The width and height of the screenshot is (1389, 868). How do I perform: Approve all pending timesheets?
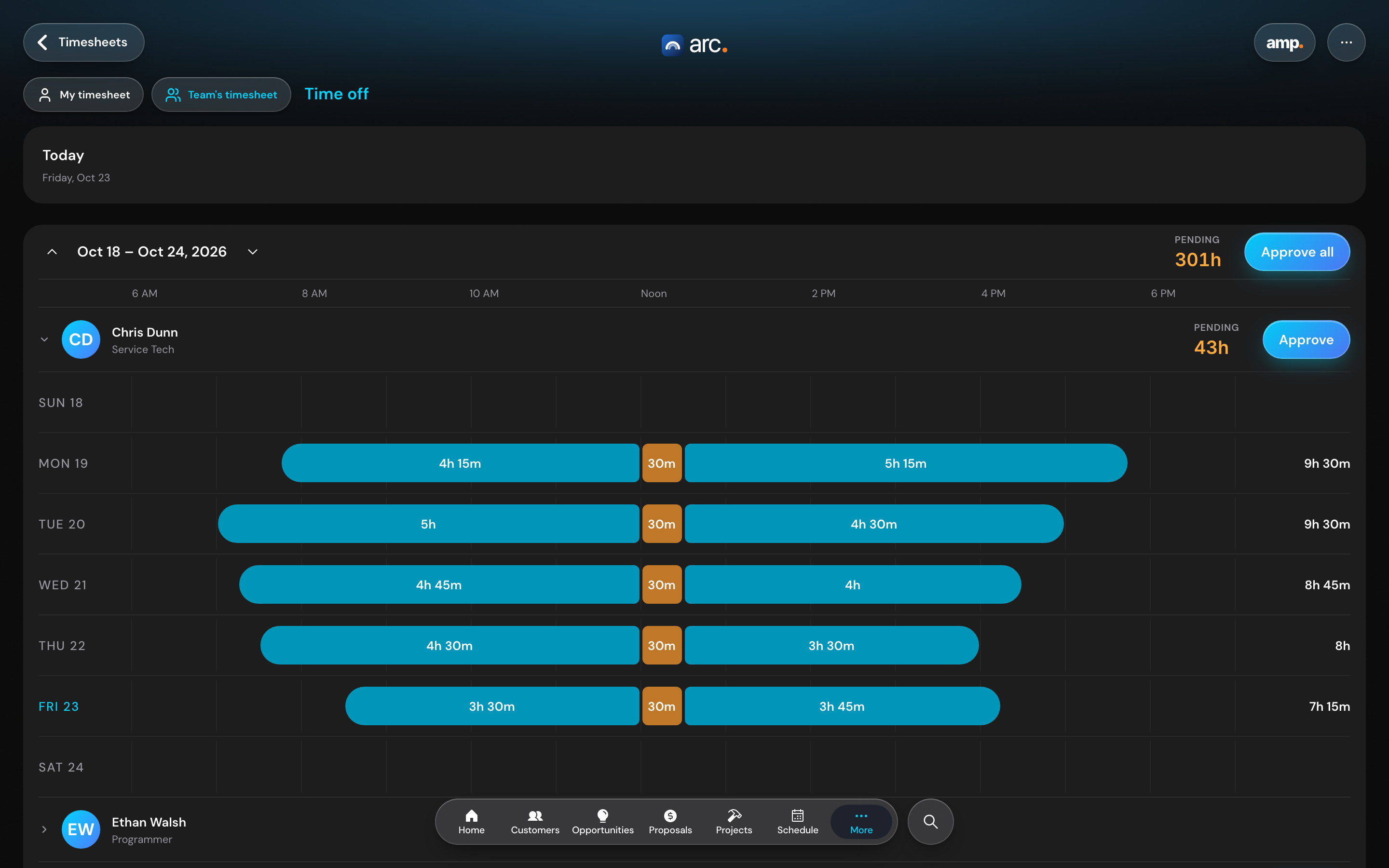click(1296, 252)
